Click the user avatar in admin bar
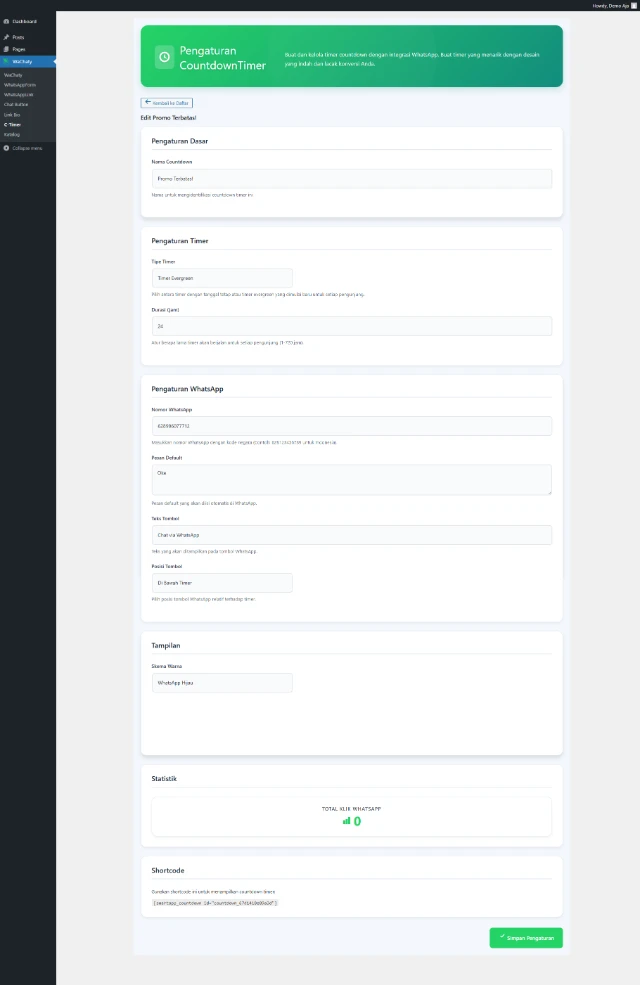The image size is (640, 985). pyautogui.click(x=633, y=5)
